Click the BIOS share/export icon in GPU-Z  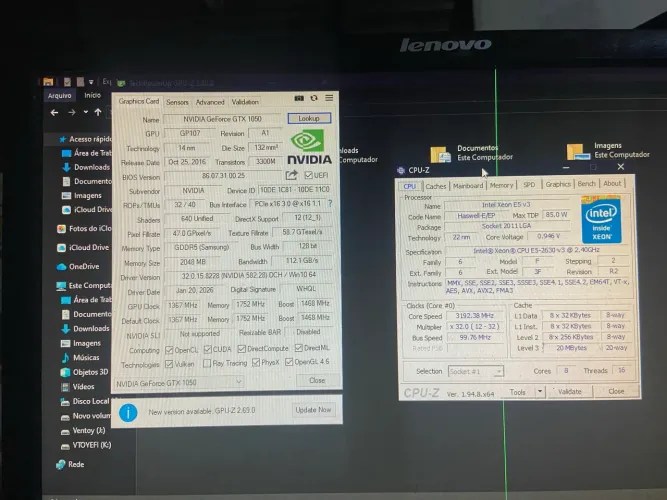(x=291, y=175)
